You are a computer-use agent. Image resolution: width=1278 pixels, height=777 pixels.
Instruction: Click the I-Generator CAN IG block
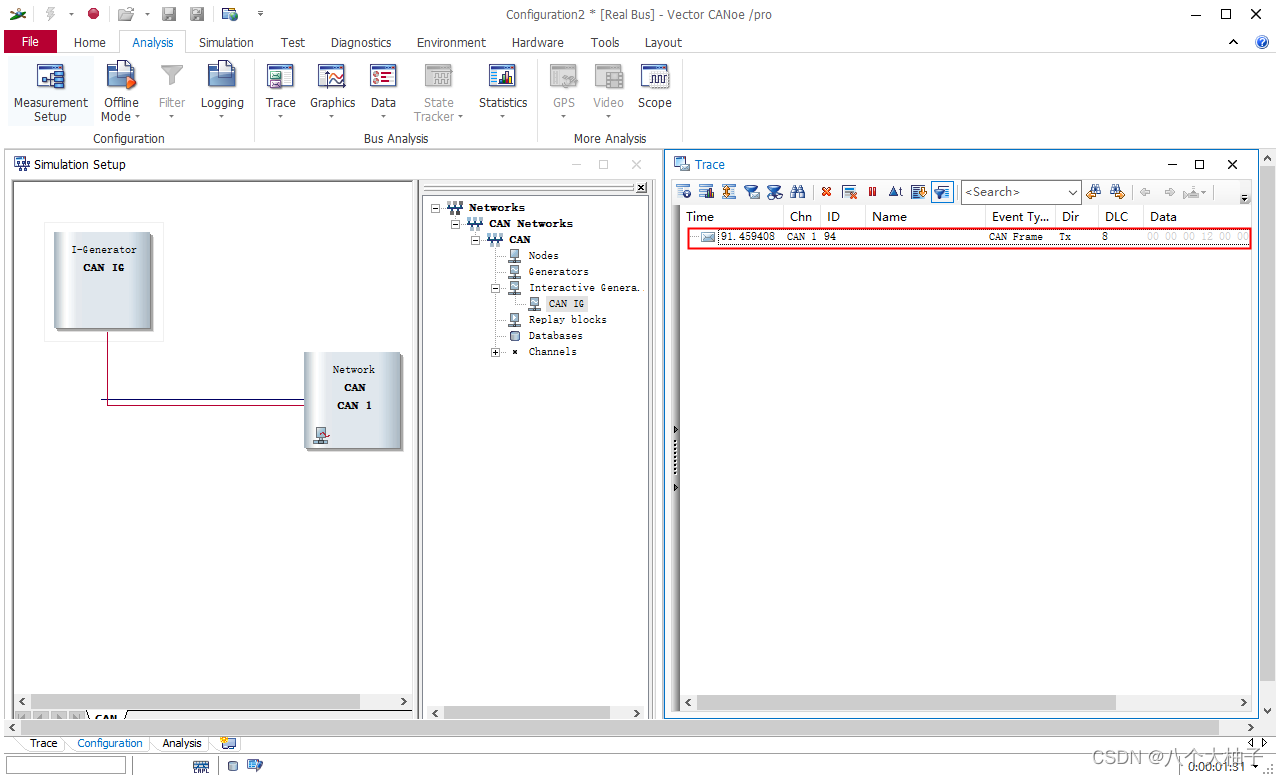point(104,280)
